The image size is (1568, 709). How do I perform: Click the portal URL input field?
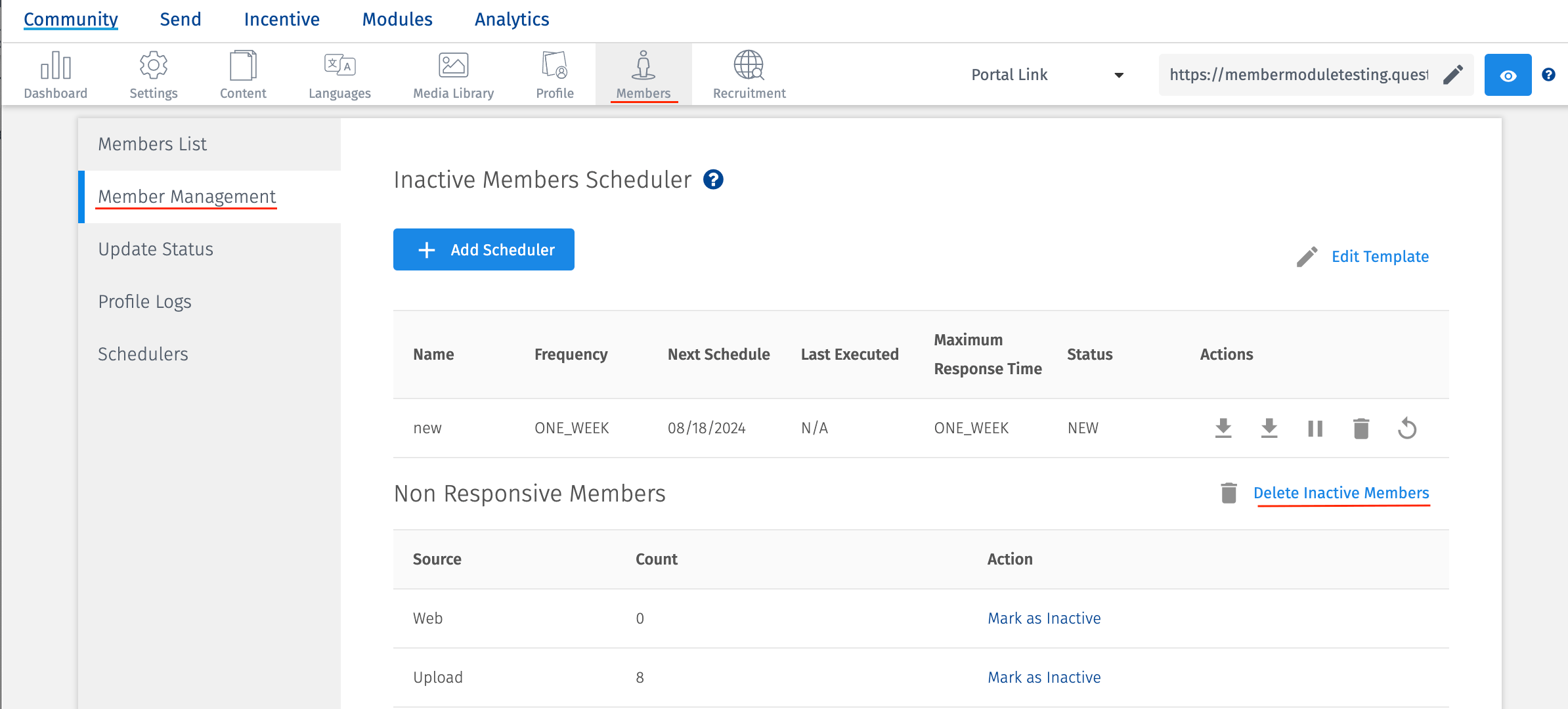(1298, 75)
